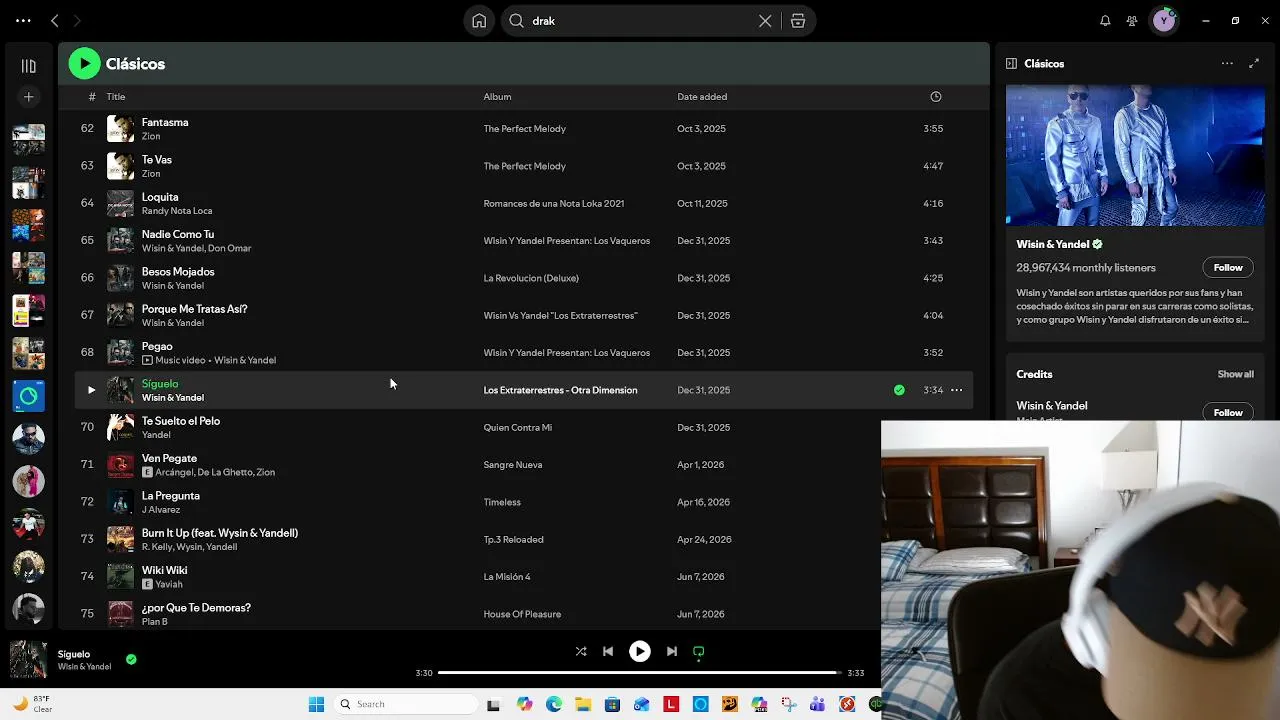Click the plus icon to create a playlist
The height and width of the screenshot is (720, 1280).
[x=28, y=97]
